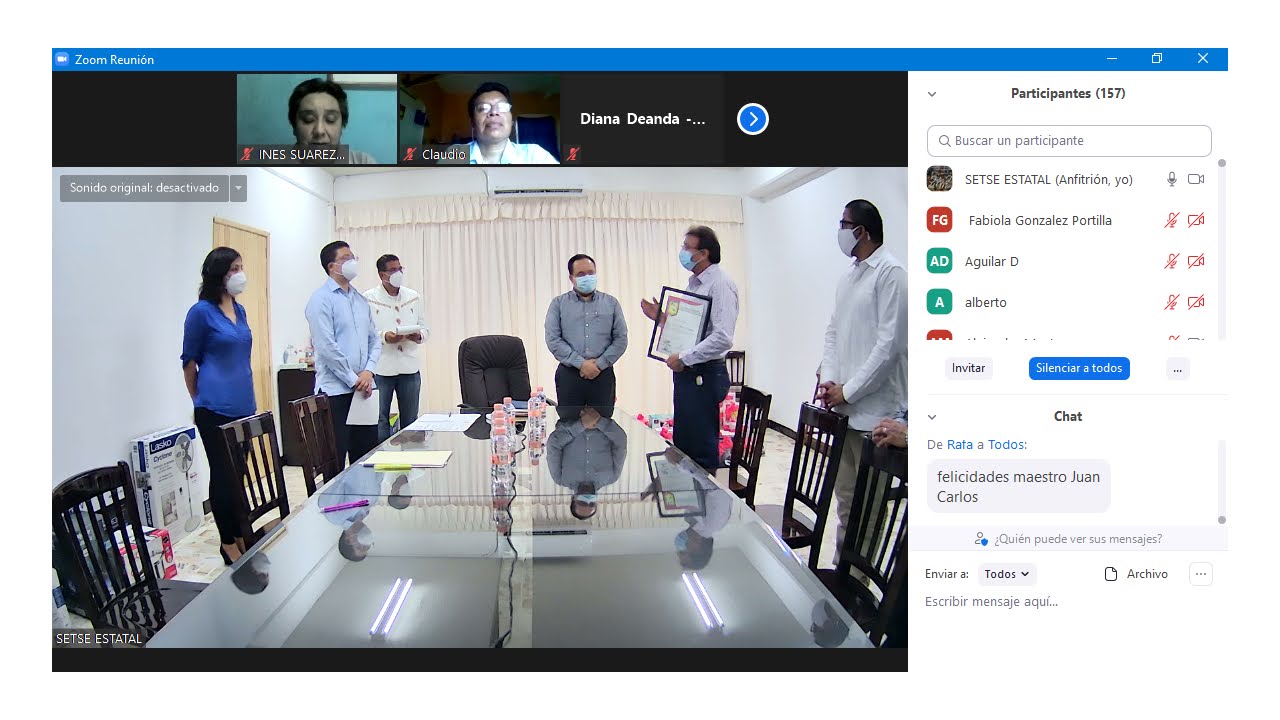1280x720 pixels.
Task: Restore down the Zoom Reunión window
Action: click(1157, 59)
